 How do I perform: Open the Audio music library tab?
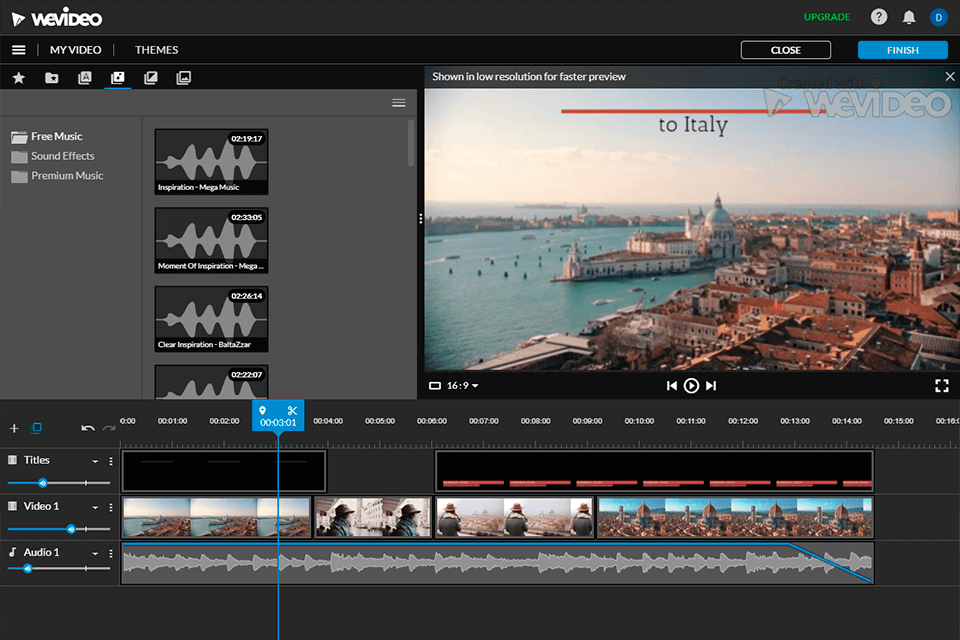pos(118,78)
